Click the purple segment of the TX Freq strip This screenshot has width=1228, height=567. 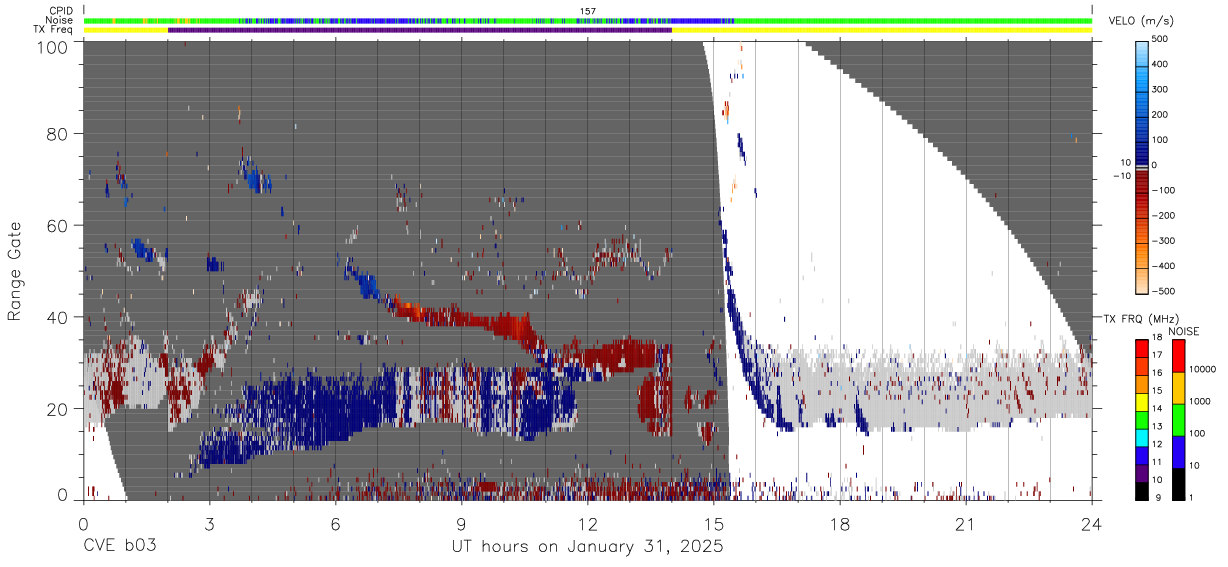(420, 30)
